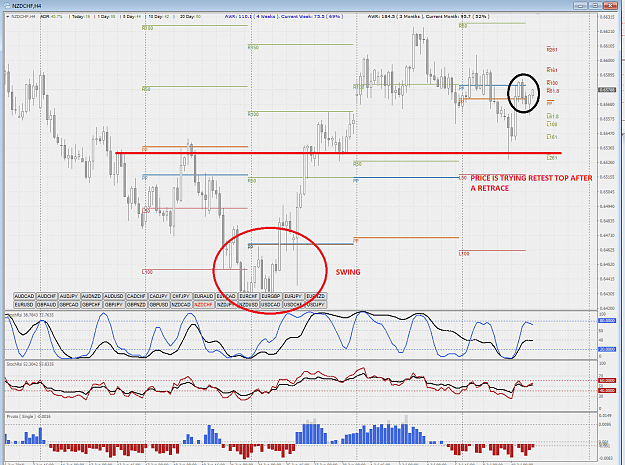
Task: Click the Pivots (Single) indicator label
Action: pos(29,416)
